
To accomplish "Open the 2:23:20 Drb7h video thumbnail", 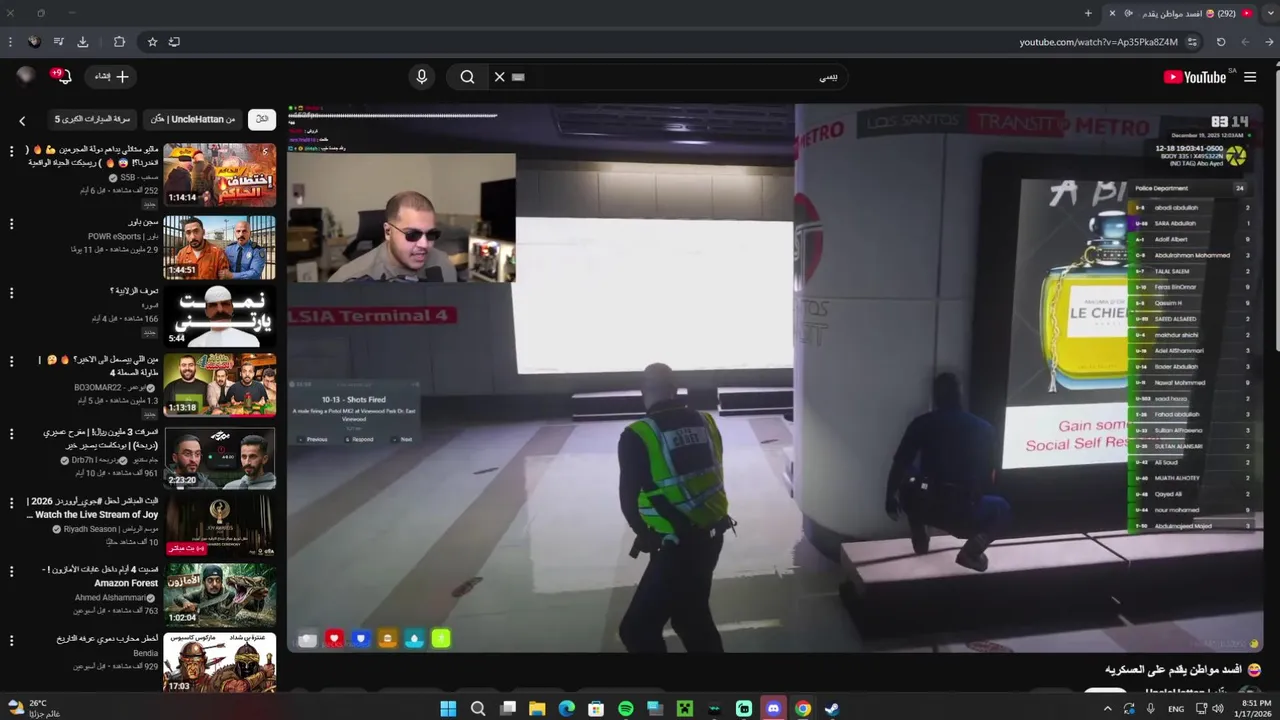I will [x=220, y=457].
